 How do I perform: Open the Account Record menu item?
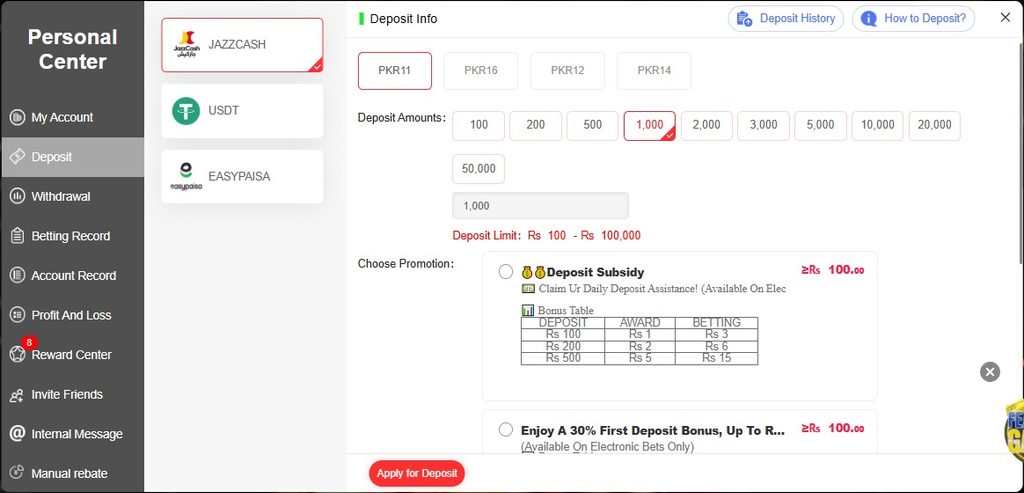tap(72, 276)
